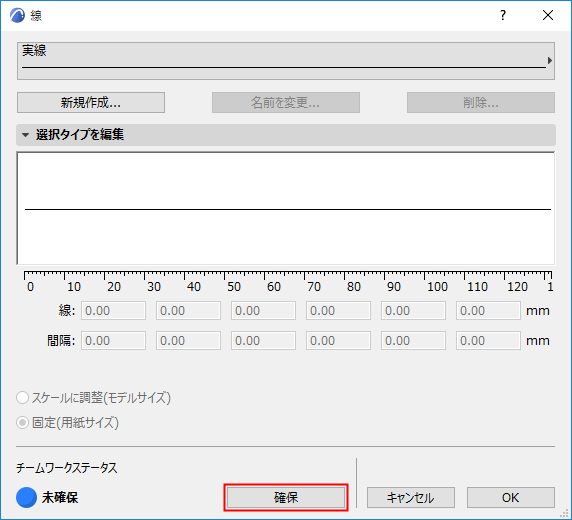Screen dimensions: 572x520
Task: Click the Archicad icon in title bar
Action: [x=17, y=16]
